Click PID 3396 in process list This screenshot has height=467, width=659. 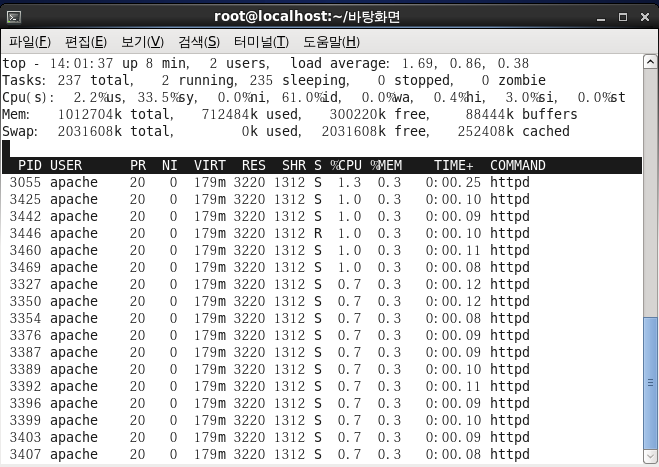pyautogui.click(x=25, y=403)
